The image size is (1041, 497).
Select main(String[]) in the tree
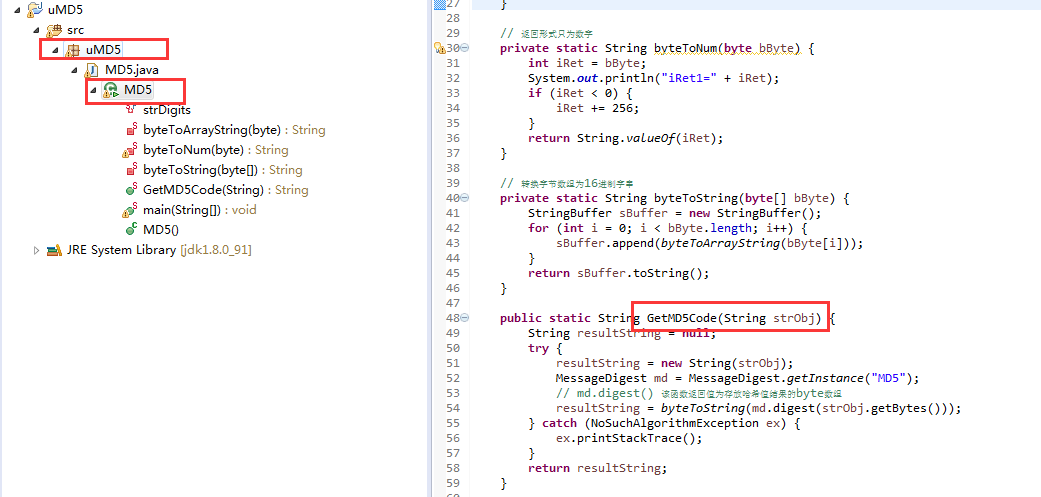pos(200,210)
